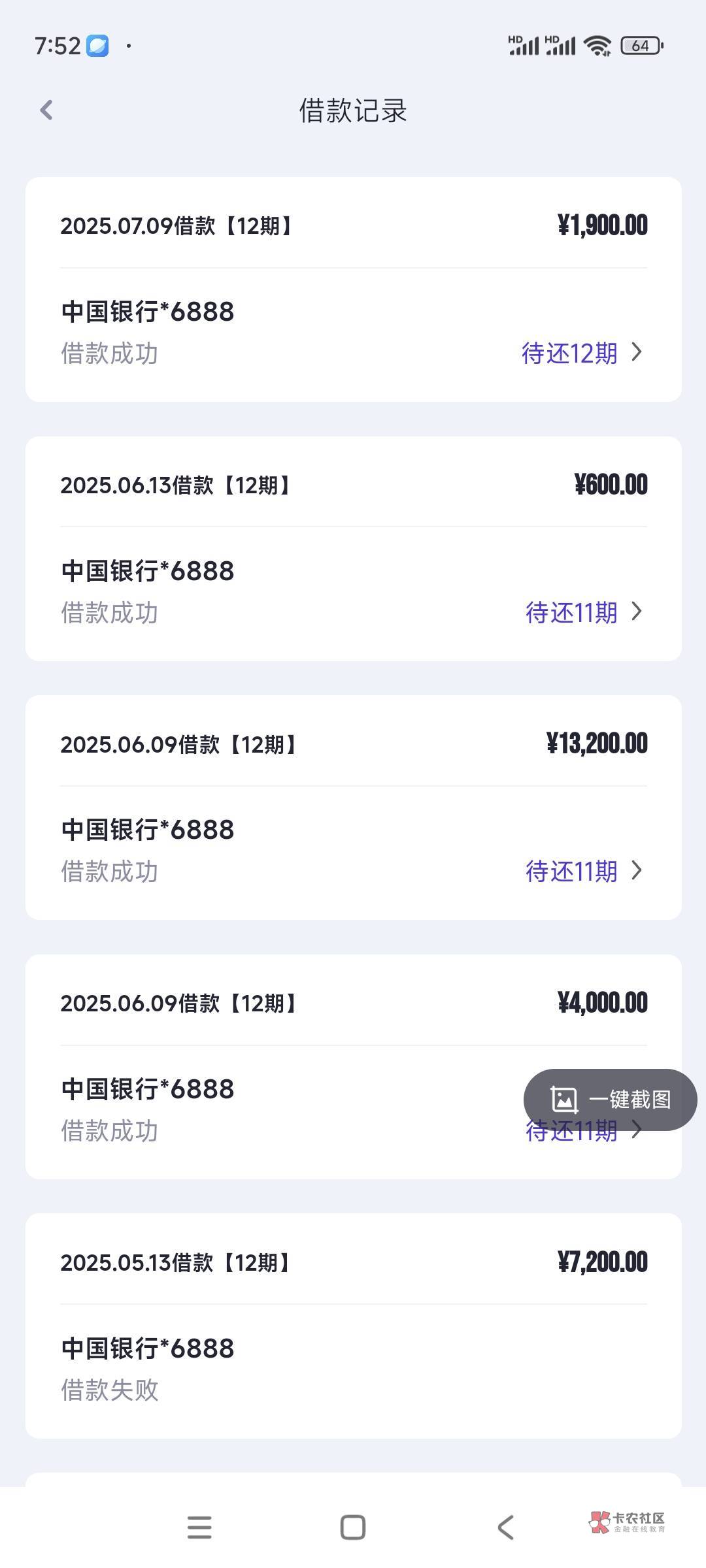This screenshot has height=1568, width=706.
Task: Tap the chevron on the ¥1,900.00 loan
Action: click(637, 353)
